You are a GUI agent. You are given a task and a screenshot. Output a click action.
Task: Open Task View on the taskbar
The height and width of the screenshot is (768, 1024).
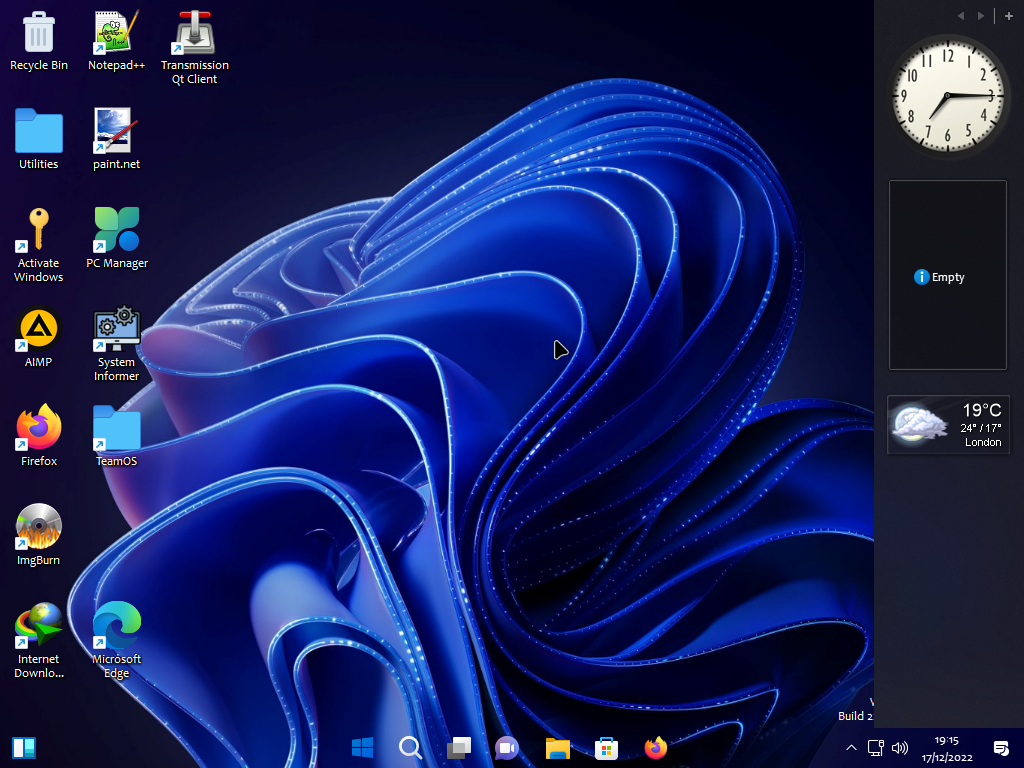(459, 748)
